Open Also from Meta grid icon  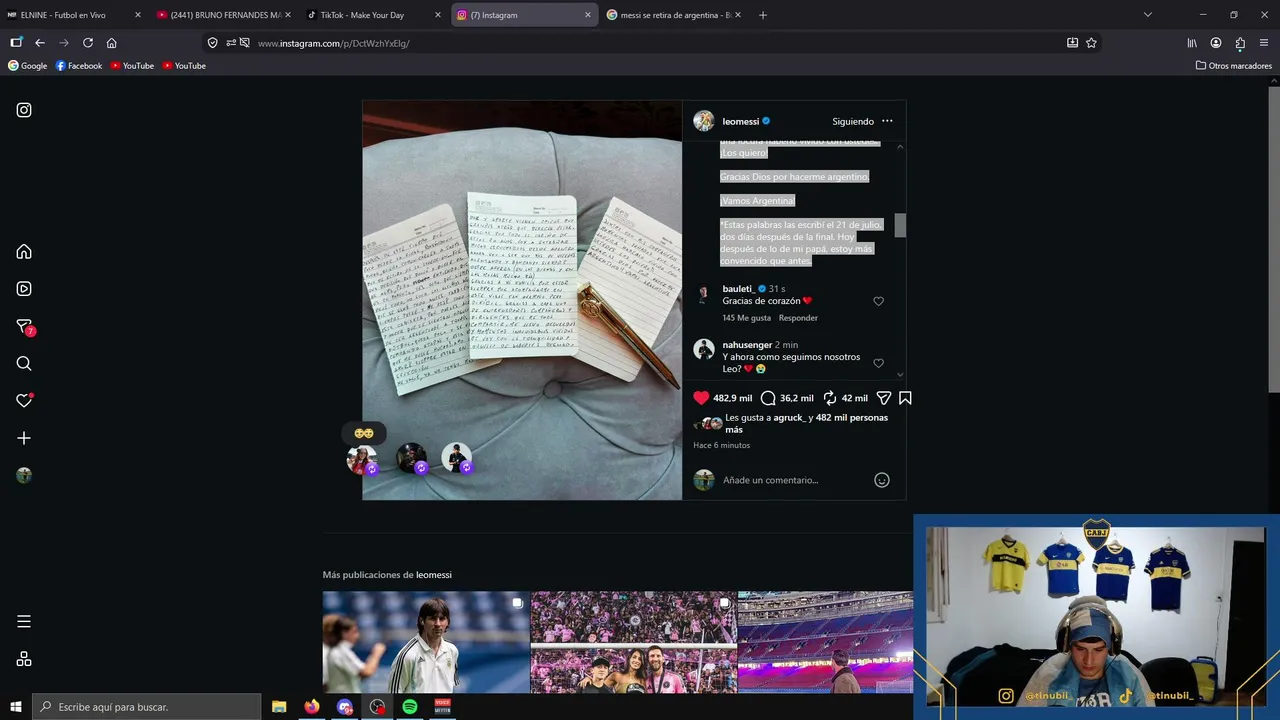[24, 659]
